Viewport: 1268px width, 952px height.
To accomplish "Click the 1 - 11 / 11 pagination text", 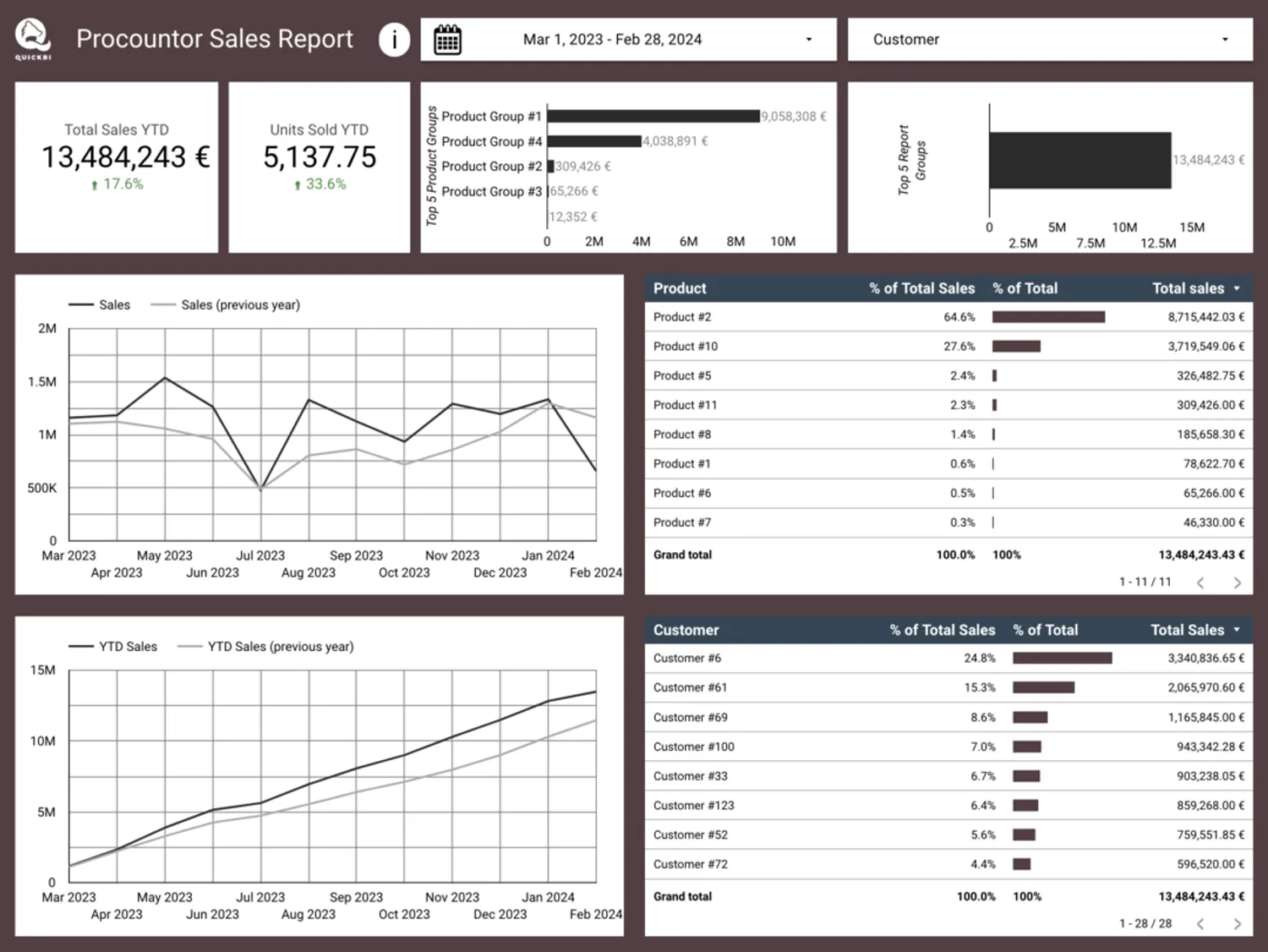I will click(x=1145, y=583).
